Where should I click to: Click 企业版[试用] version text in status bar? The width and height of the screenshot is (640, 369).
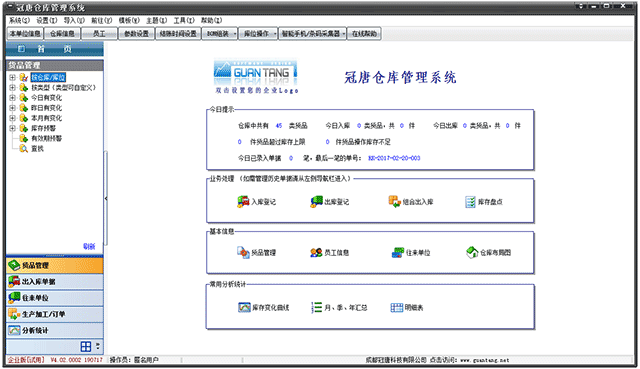tap(26, 360)
